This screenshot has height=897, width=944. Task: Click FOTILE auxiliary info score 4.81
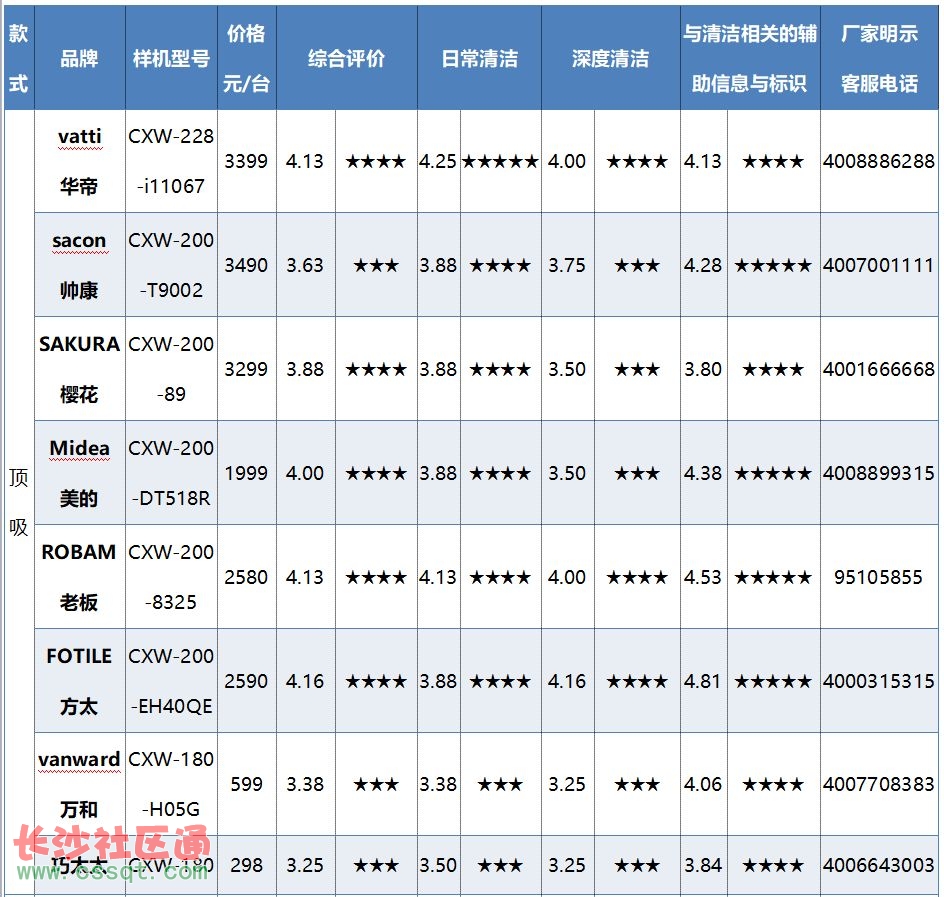[703, 681]
